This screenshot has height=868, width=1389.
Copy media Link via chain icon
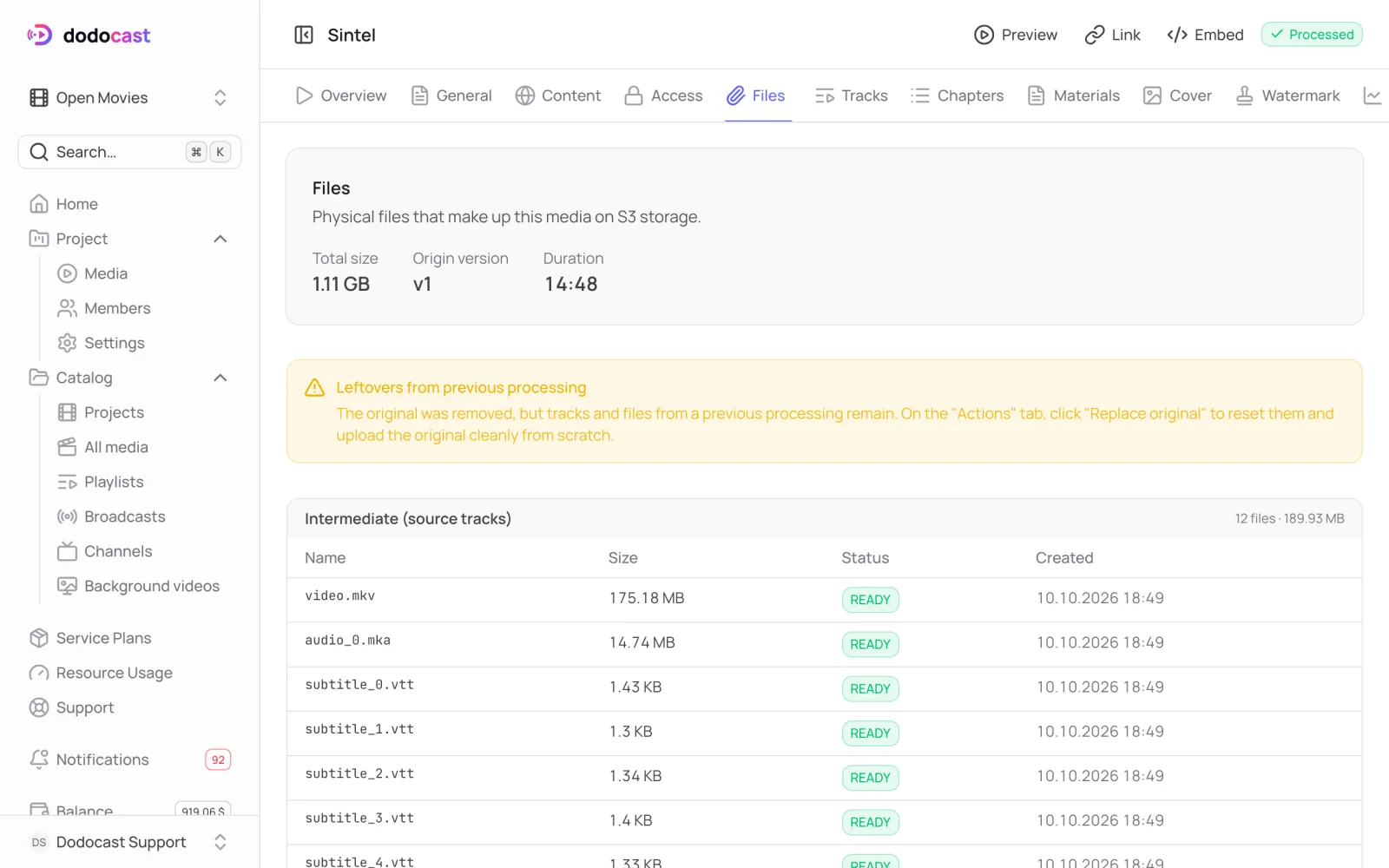[1095, 35]
